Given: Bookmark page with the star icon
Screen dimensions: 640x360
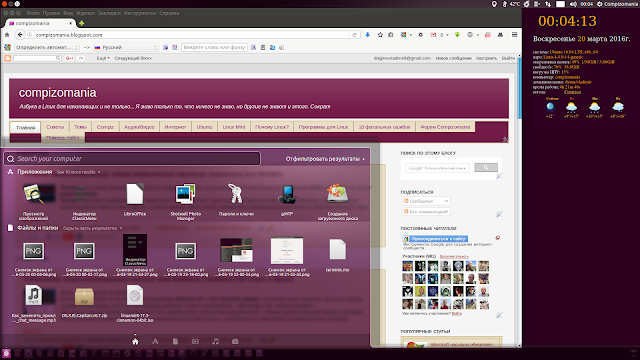Looking at the screenshot, I should 380,35.
